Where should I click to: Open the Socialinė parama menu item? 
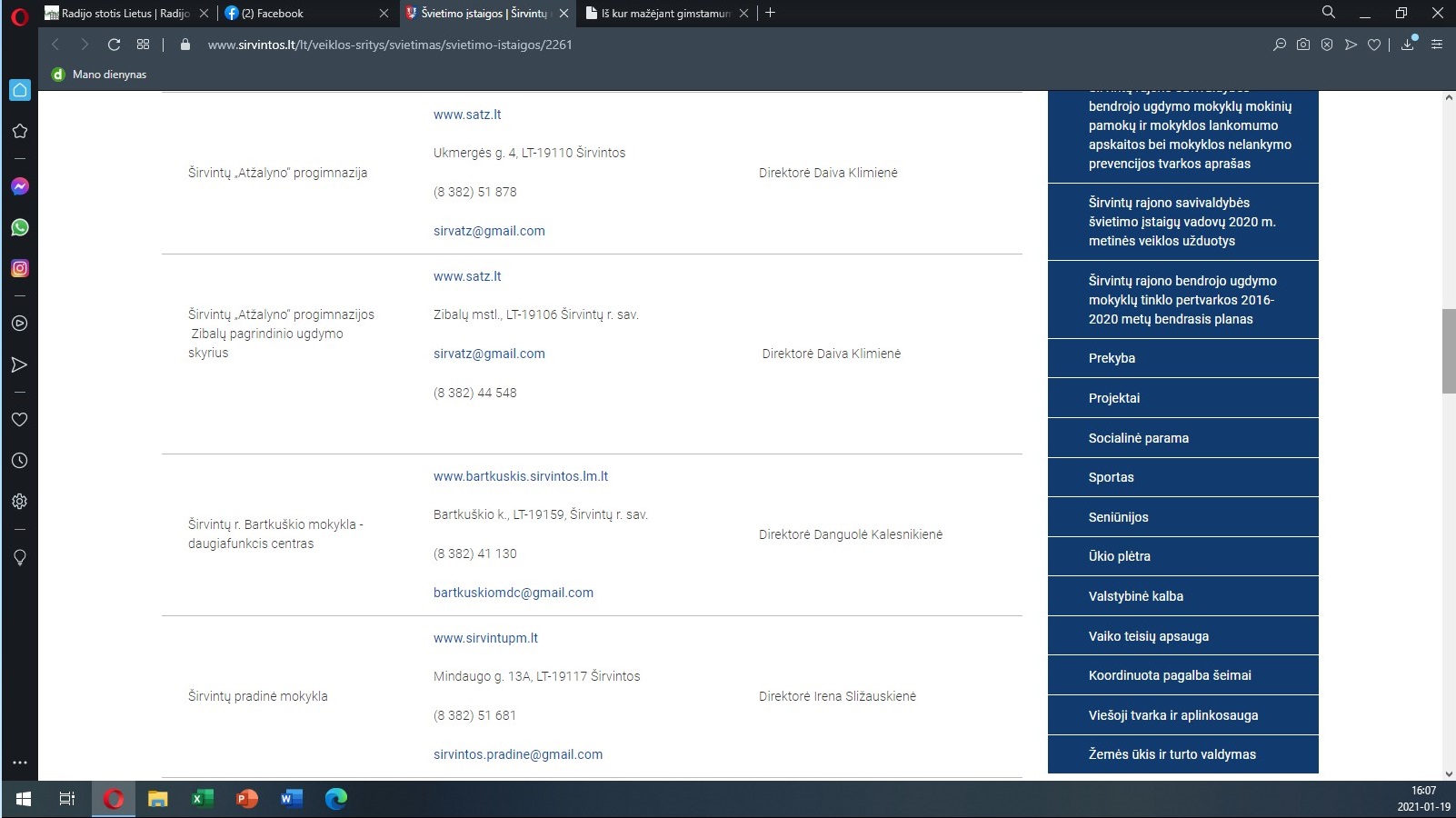point(1138,438)
